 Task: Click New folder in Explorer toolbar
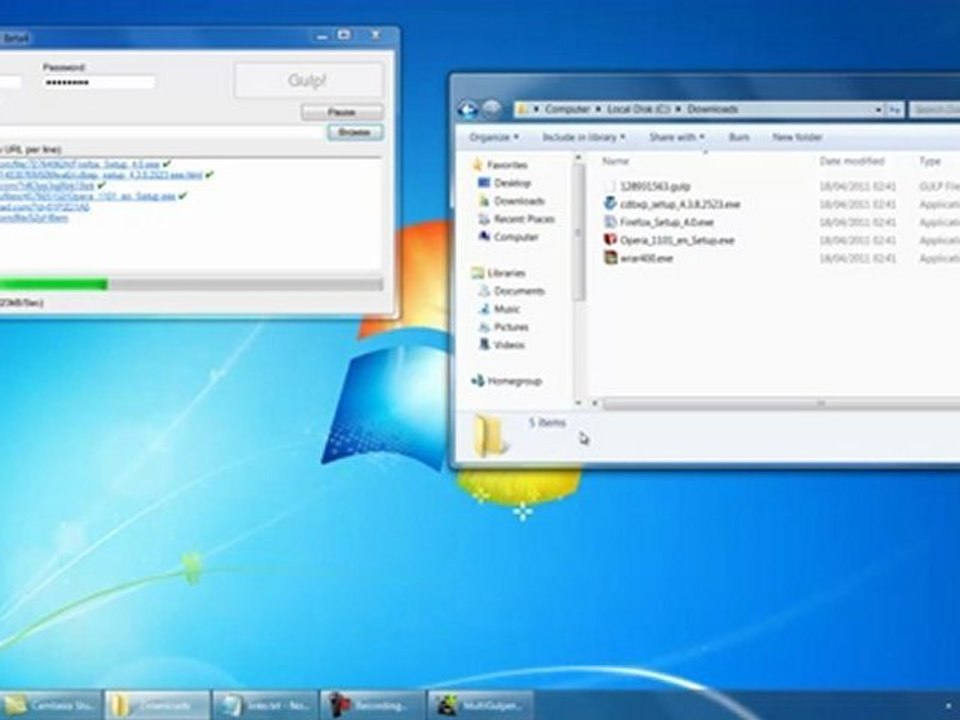coord(797,137)
